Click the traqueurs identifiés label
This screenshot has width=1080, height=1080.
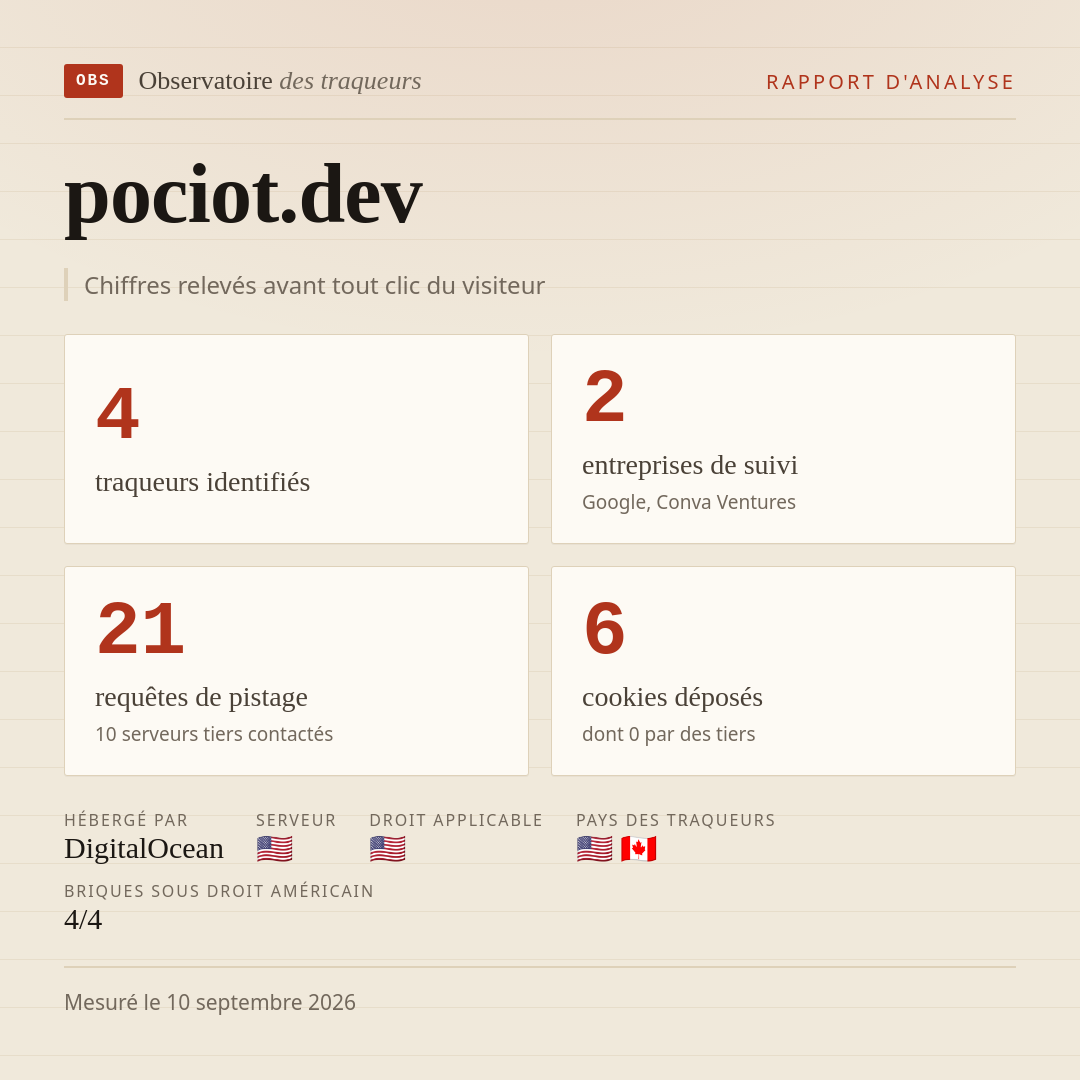coord(202,482)
